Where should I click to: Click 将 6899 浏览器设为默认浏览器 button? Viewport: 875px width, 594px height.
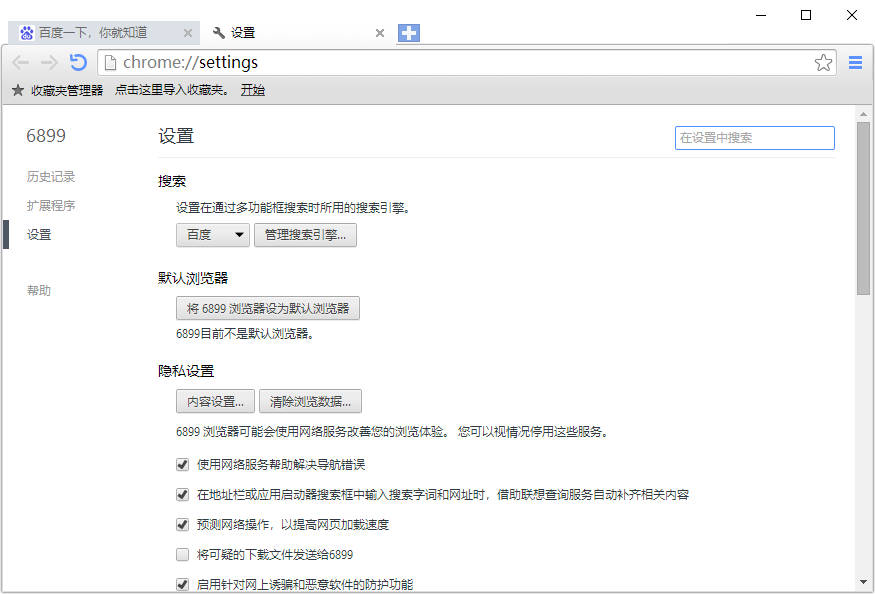click(x=267, y=308)
